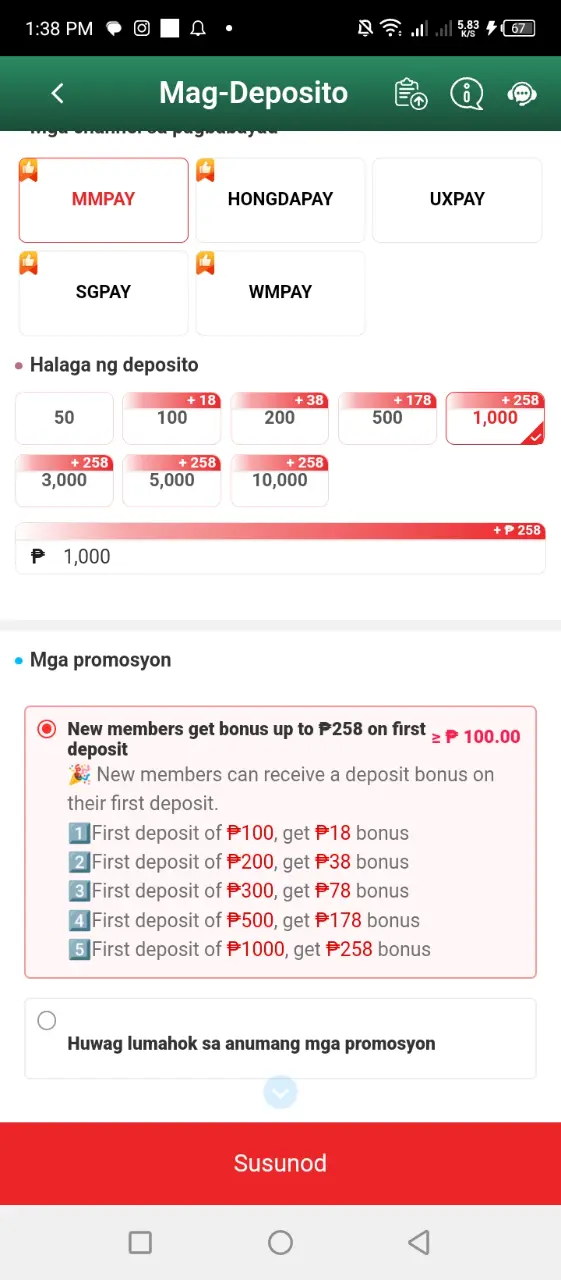This screenshot has height=1280, width=561.
Task: Select new members bonus promotion radio
Action: click(46, 729)
